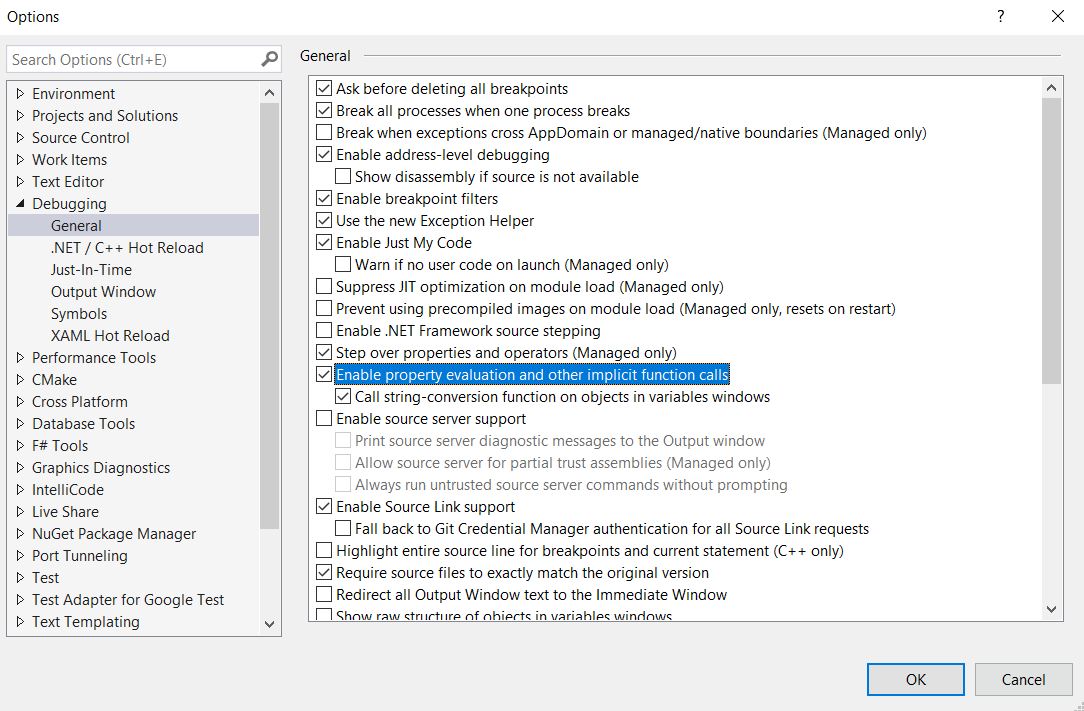Enable source server support checkbox
The height and width of the screenshot is (711, 1084).
click(324, 419)
